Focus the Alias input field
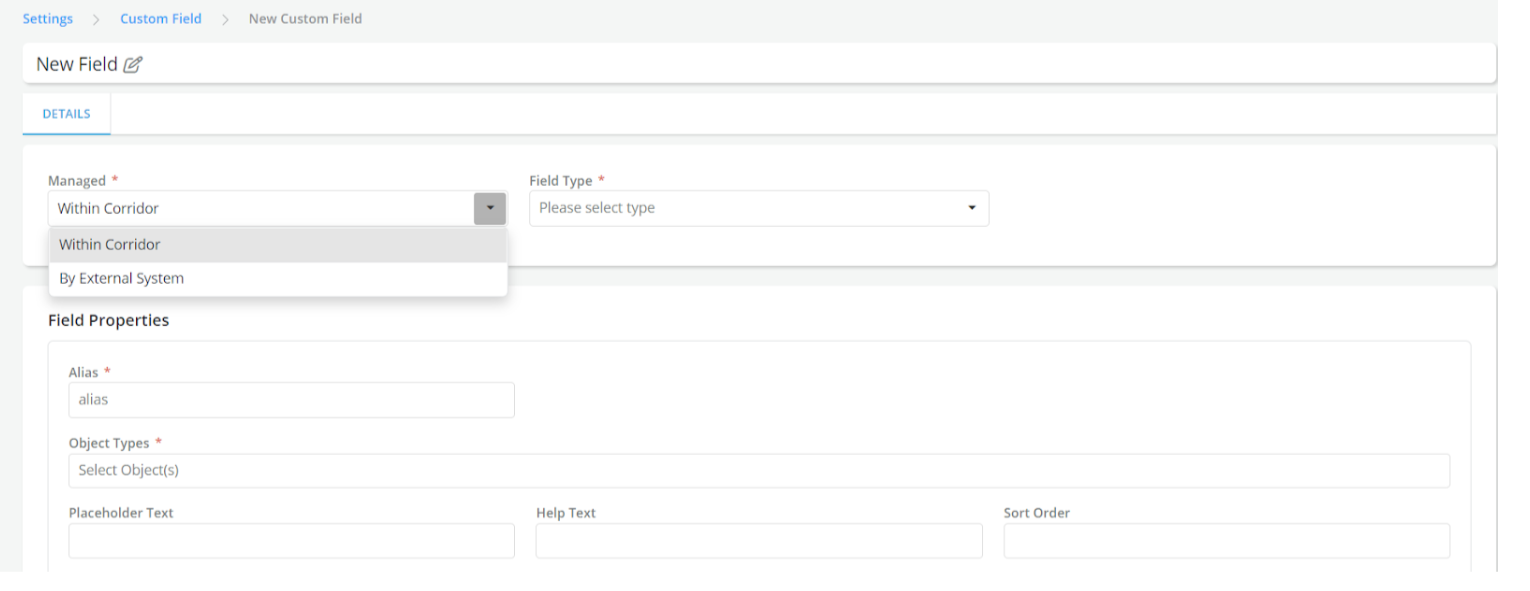 click(291, 400)
